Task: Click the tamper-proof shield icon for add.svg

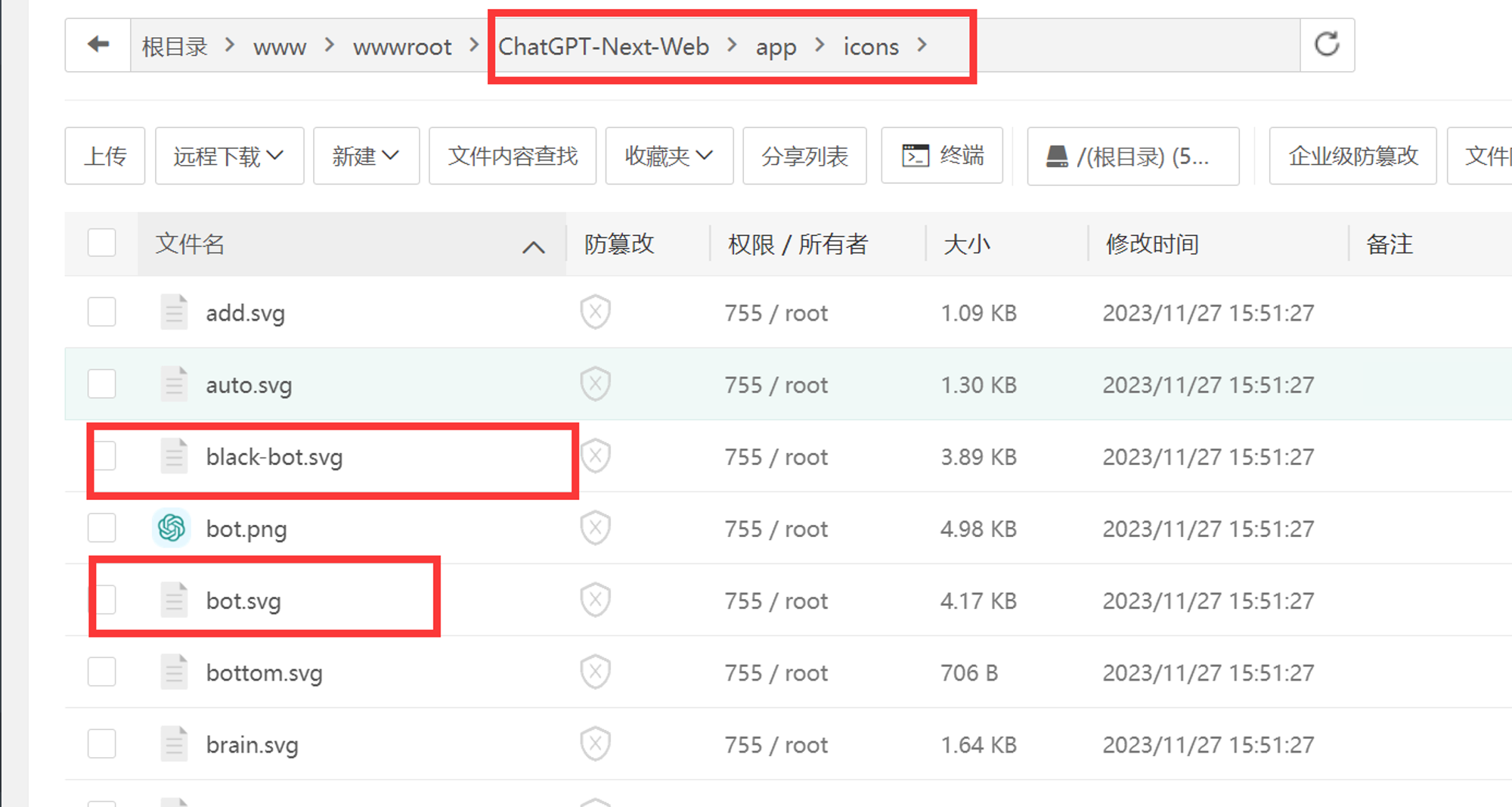Action: (x=596, y=312)
